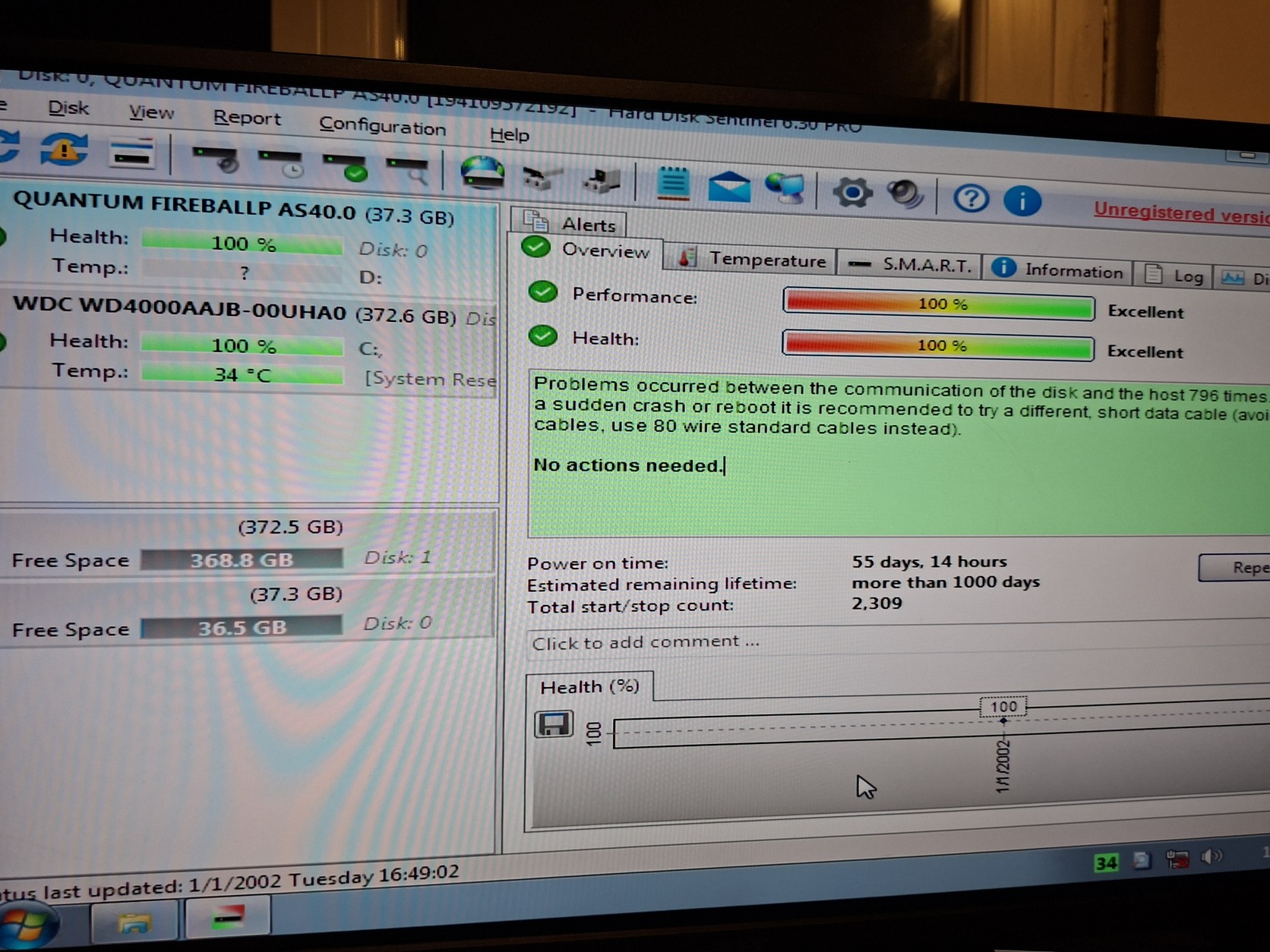Click the QUANTUM disk Health 100 % bar
The height and width of the screenshot is (952, 1270).
pos(242,243)
